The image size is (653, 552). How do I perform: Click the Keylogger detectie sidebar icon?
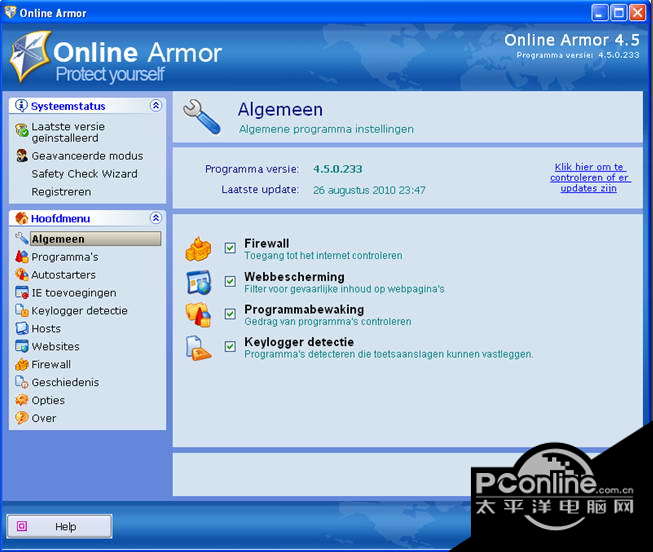tap(22, 310)
